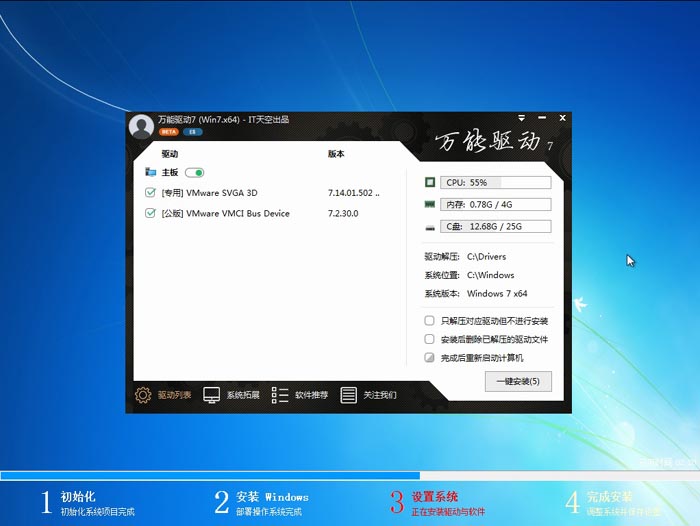Click the CPU chip icon

[x=430, y=183]
